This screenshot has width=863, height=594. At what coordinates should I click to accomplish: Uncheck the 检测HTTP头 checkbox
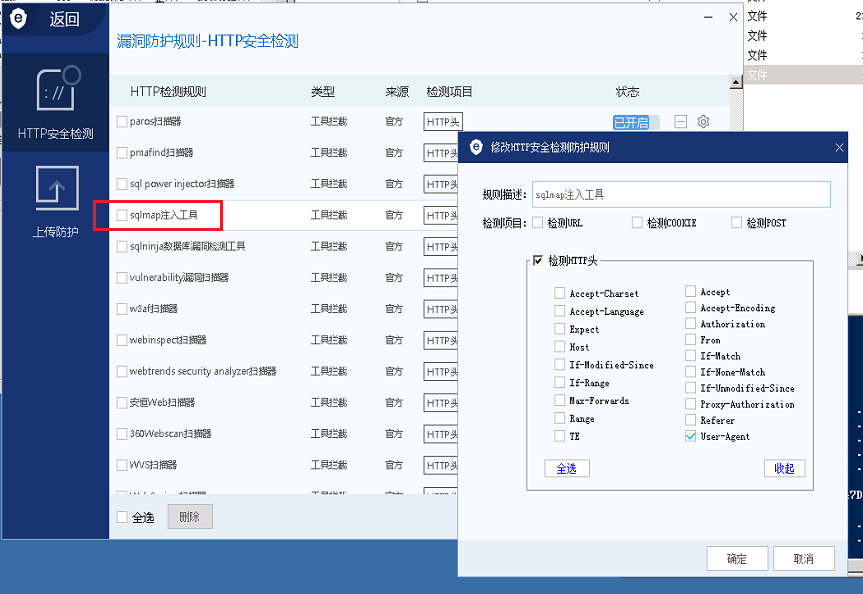click(538, 260)
